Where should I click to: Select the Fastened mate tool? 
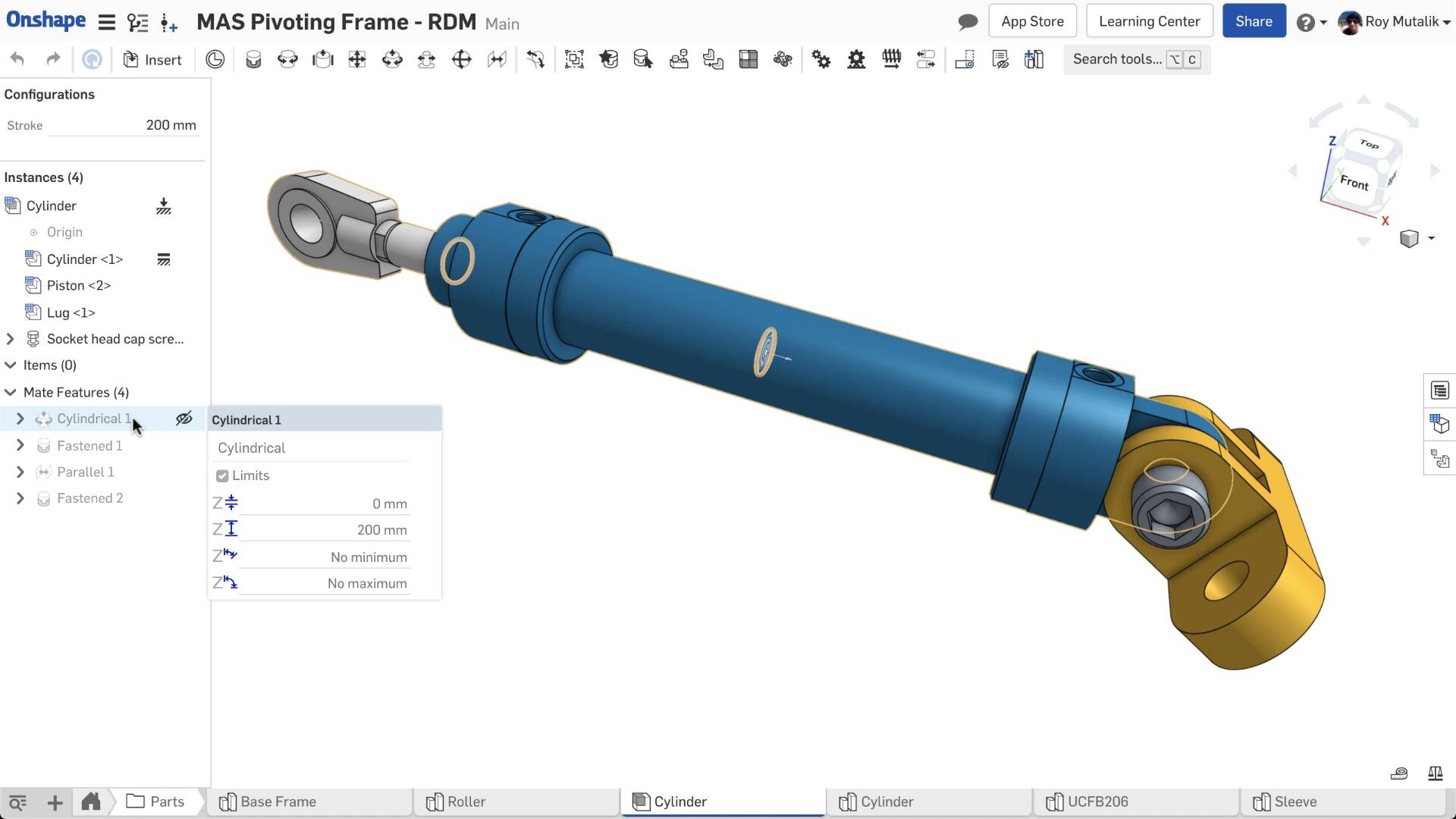253,59
